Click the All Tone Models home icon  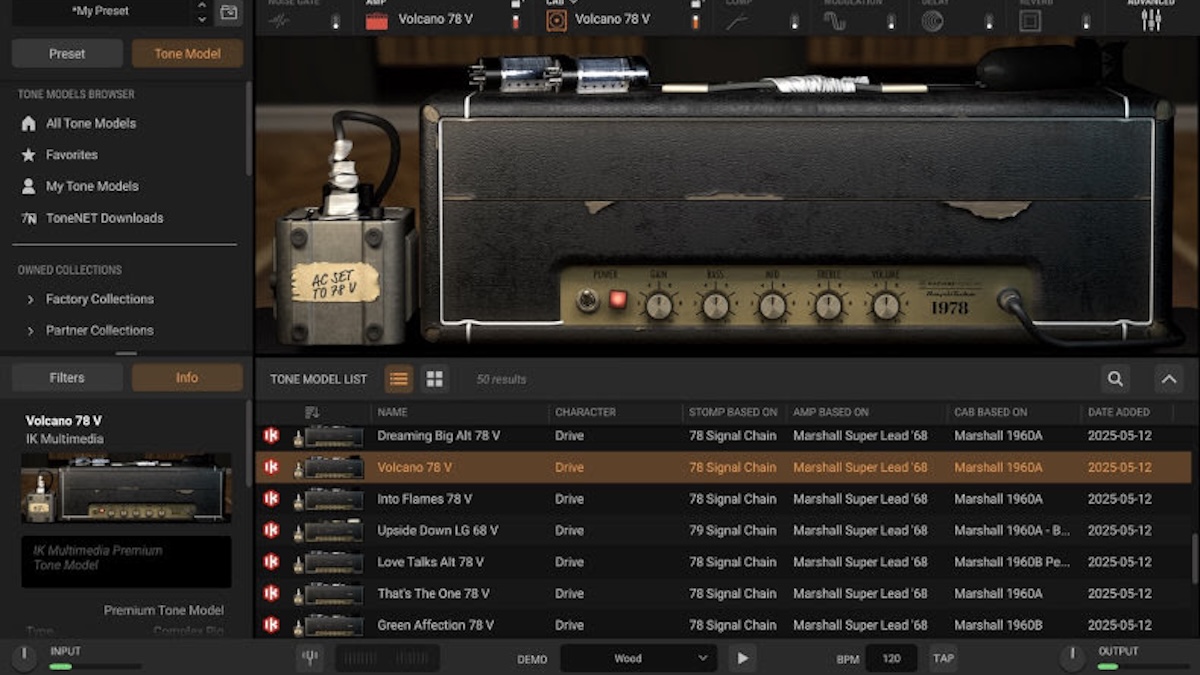coord(29,123)
